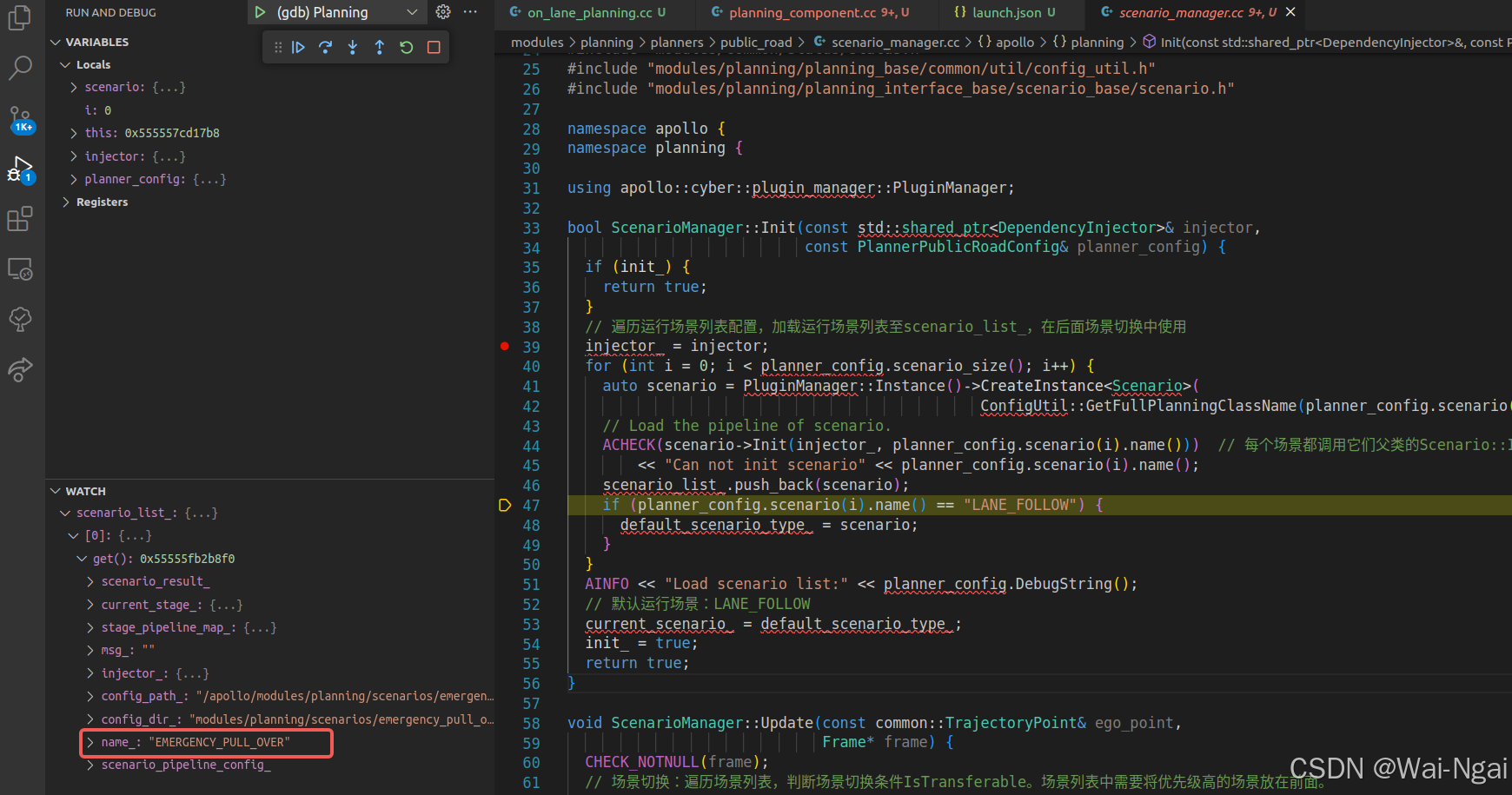Click the Step Out debug icon

tap(380, 47)
